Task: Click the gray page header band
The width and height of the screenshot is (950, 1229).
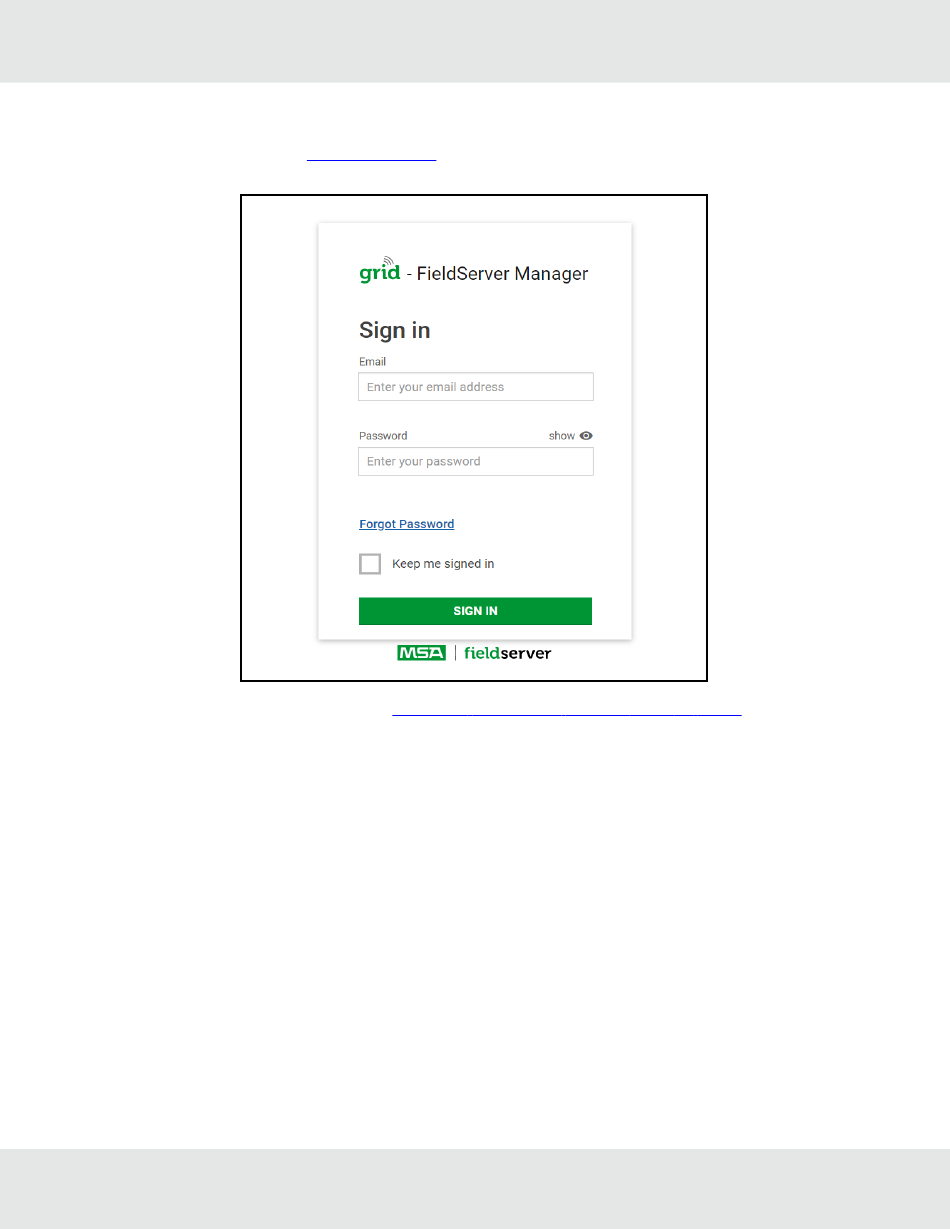Action: (475, 41)
